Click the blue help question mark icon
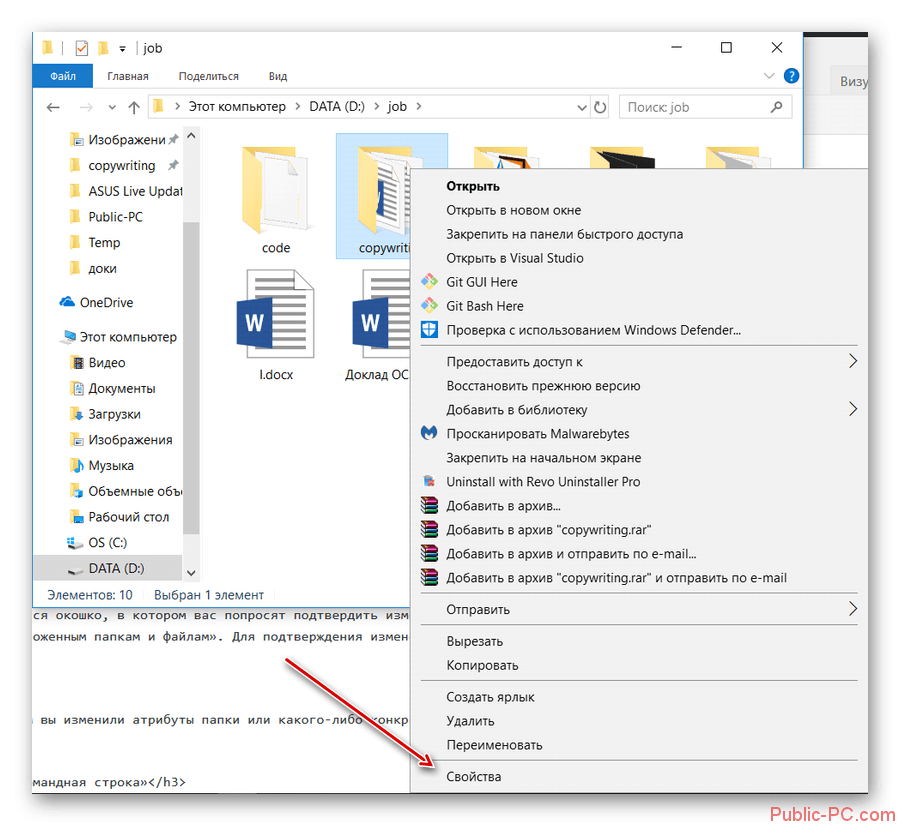 point(791,76)
